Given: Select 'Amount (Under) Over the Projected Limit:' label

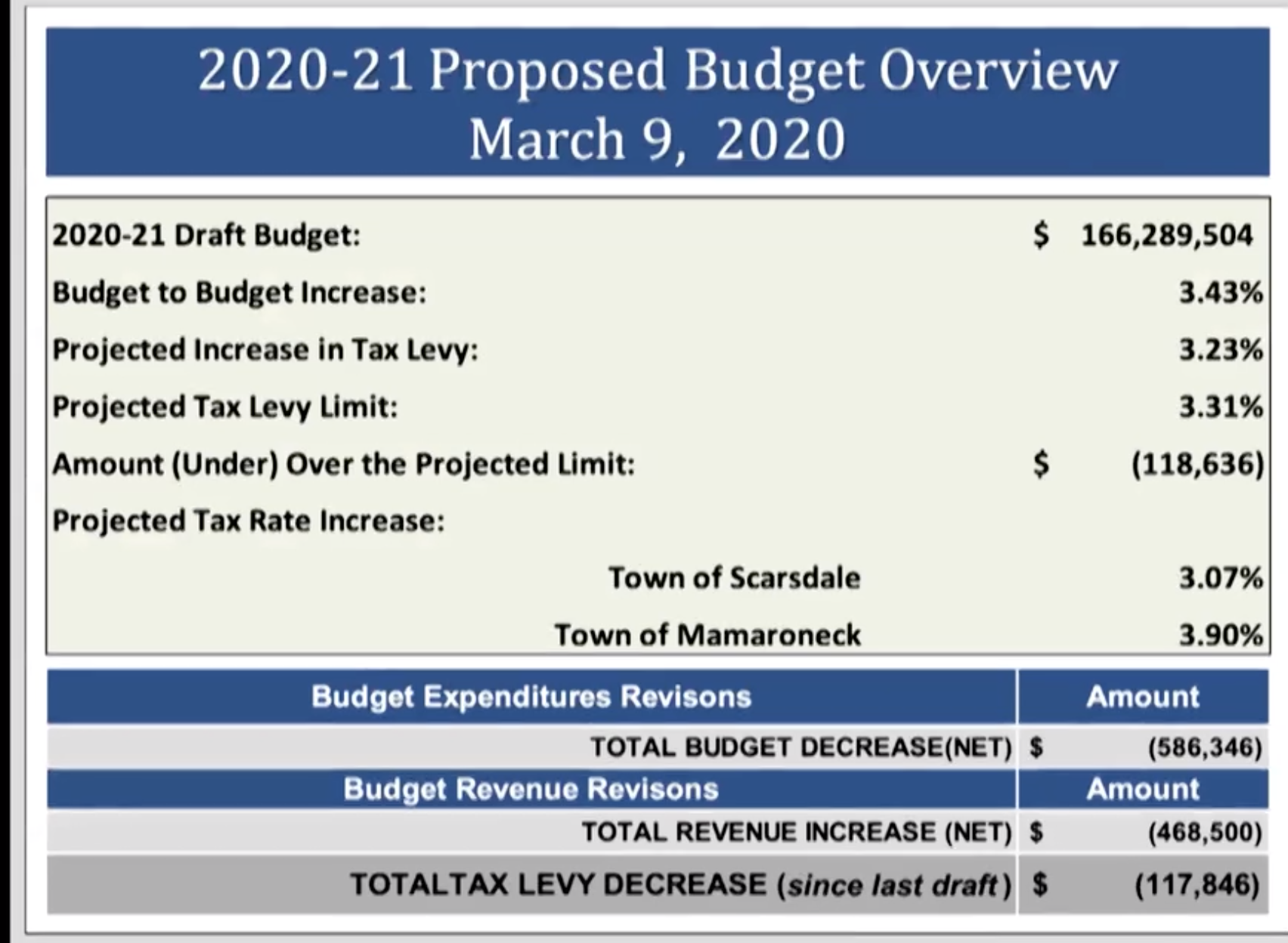Looking at the screenshot, I should click(x=344, y=464).
